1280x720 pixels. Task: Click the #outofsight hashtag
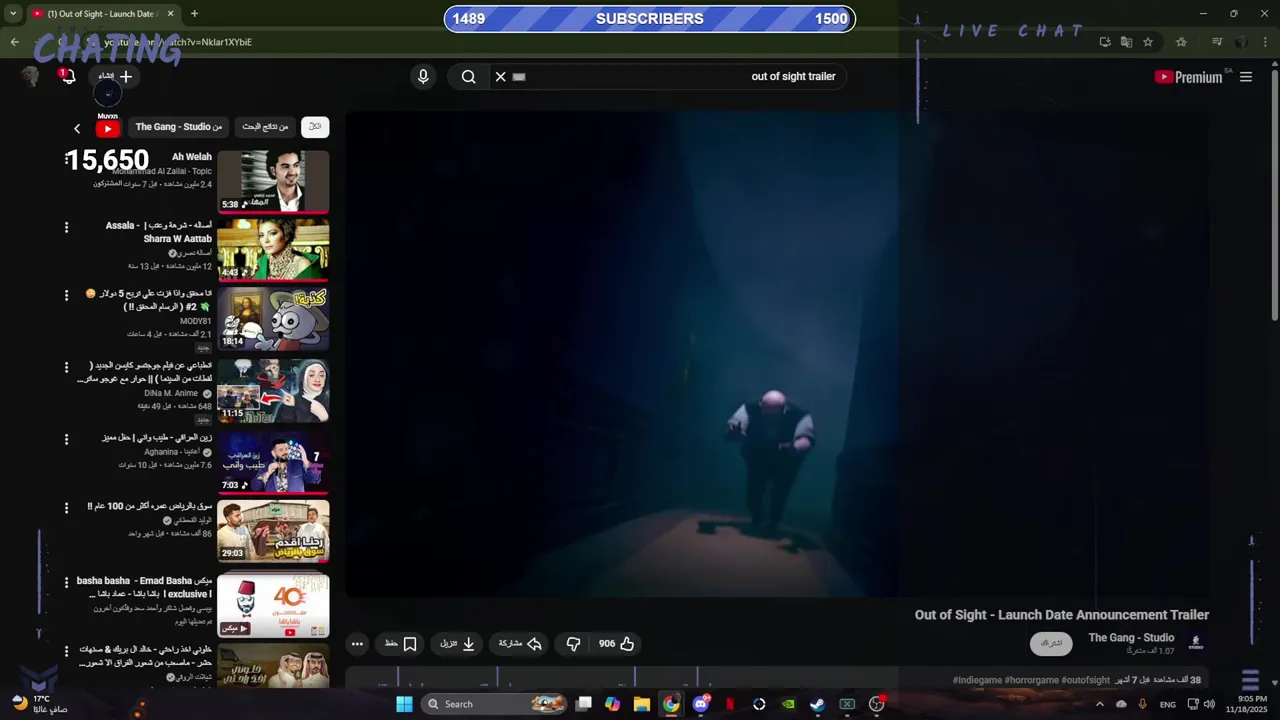[1086, 680]
